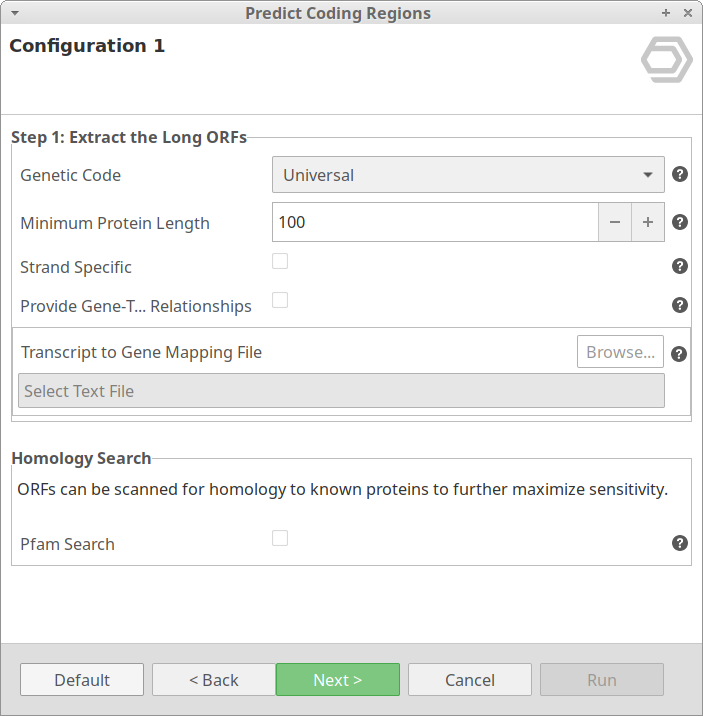Reset settings using the Default button
This screenshot has width=703, height=716.
[x=82, y=680]
